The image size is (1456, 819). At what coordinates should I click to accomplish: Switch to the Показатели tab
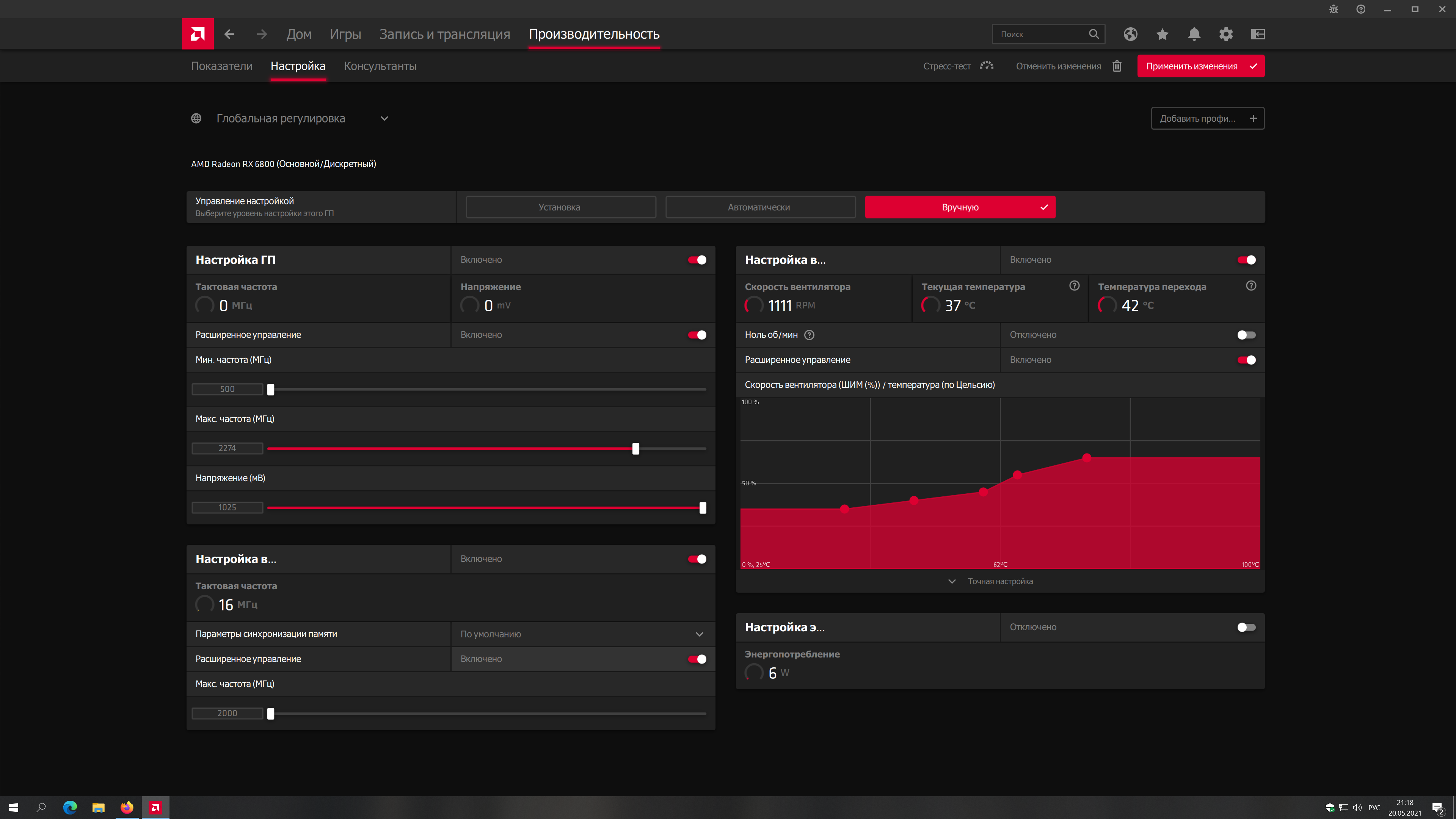pos(221,66)
